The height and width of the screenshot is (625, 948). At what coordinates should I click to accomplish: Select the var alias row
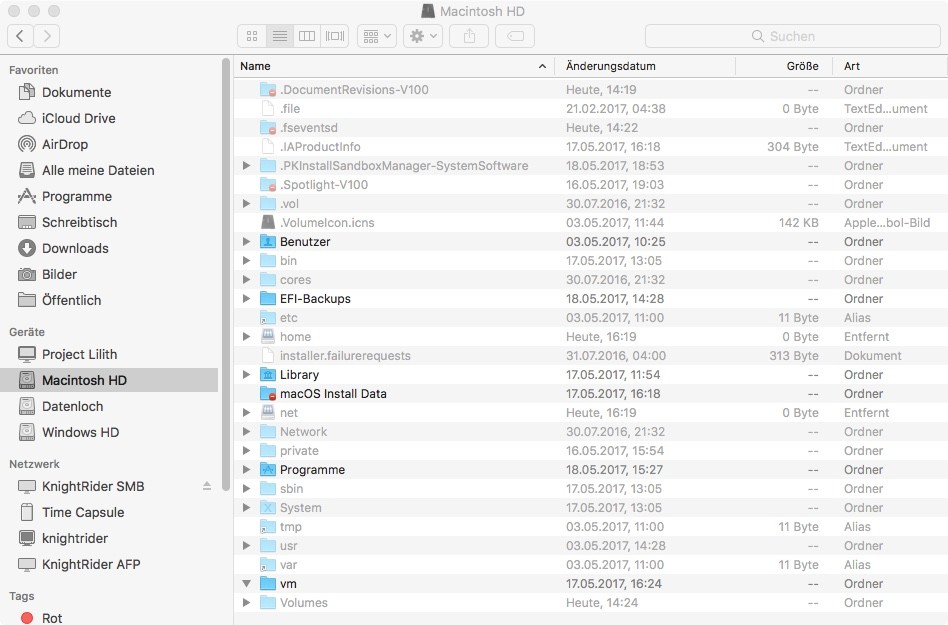pos(591,565)
